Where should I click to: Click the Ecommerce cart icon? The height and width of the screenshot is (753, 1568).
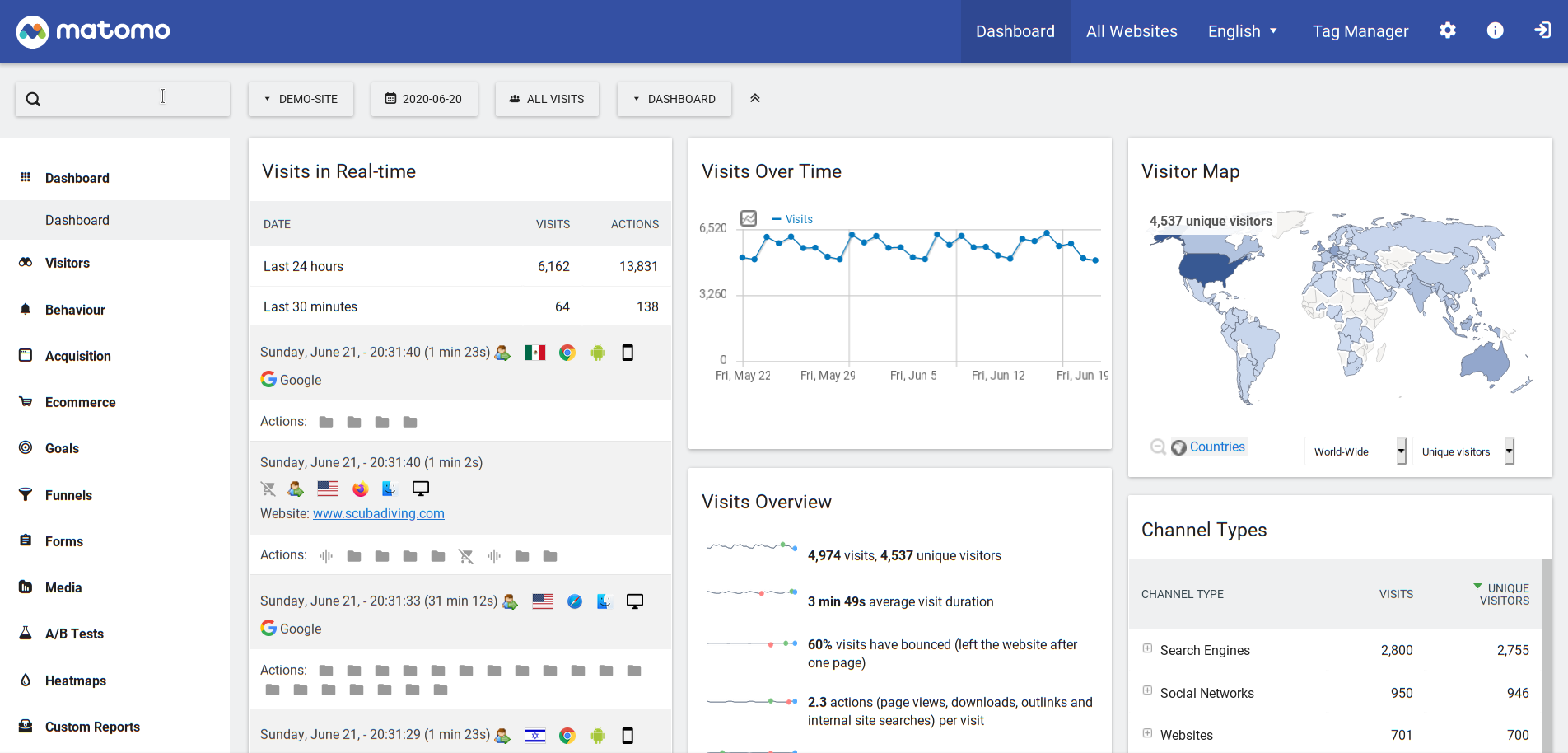pyautogui.click(x=26, y=401)
